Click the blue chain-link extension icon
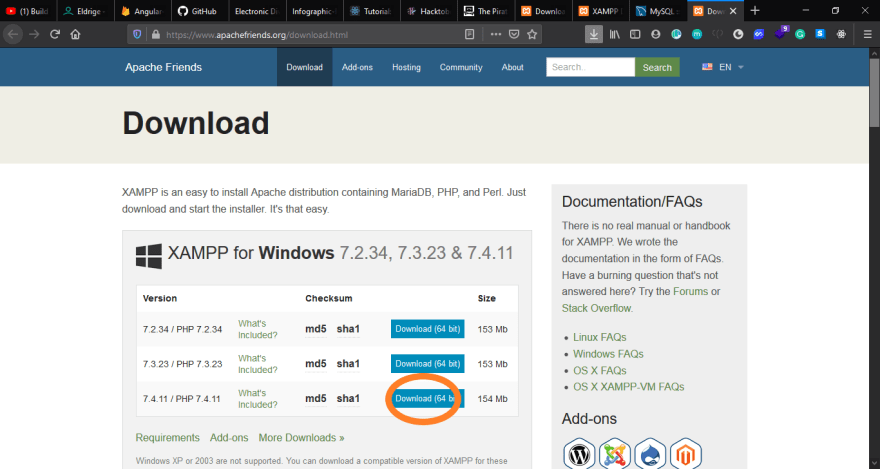Viewport: 880px width, 469px height. 759,34
